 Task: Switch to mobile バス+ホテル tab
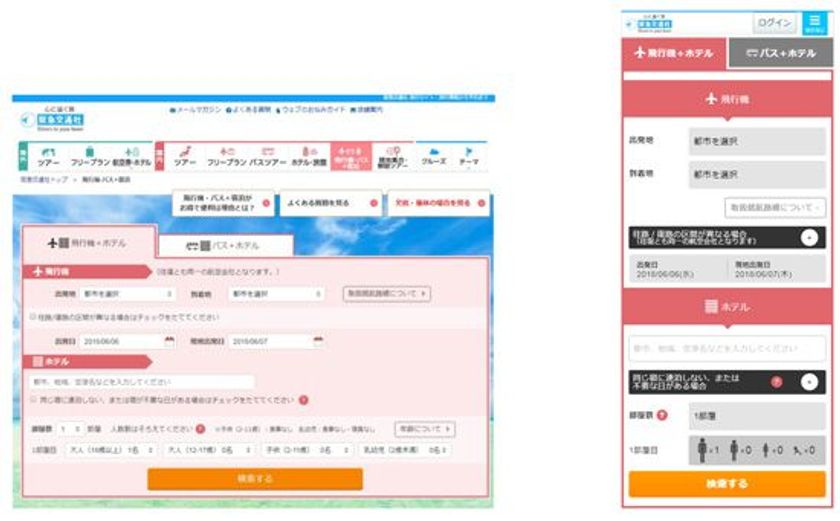pos(781,53)
